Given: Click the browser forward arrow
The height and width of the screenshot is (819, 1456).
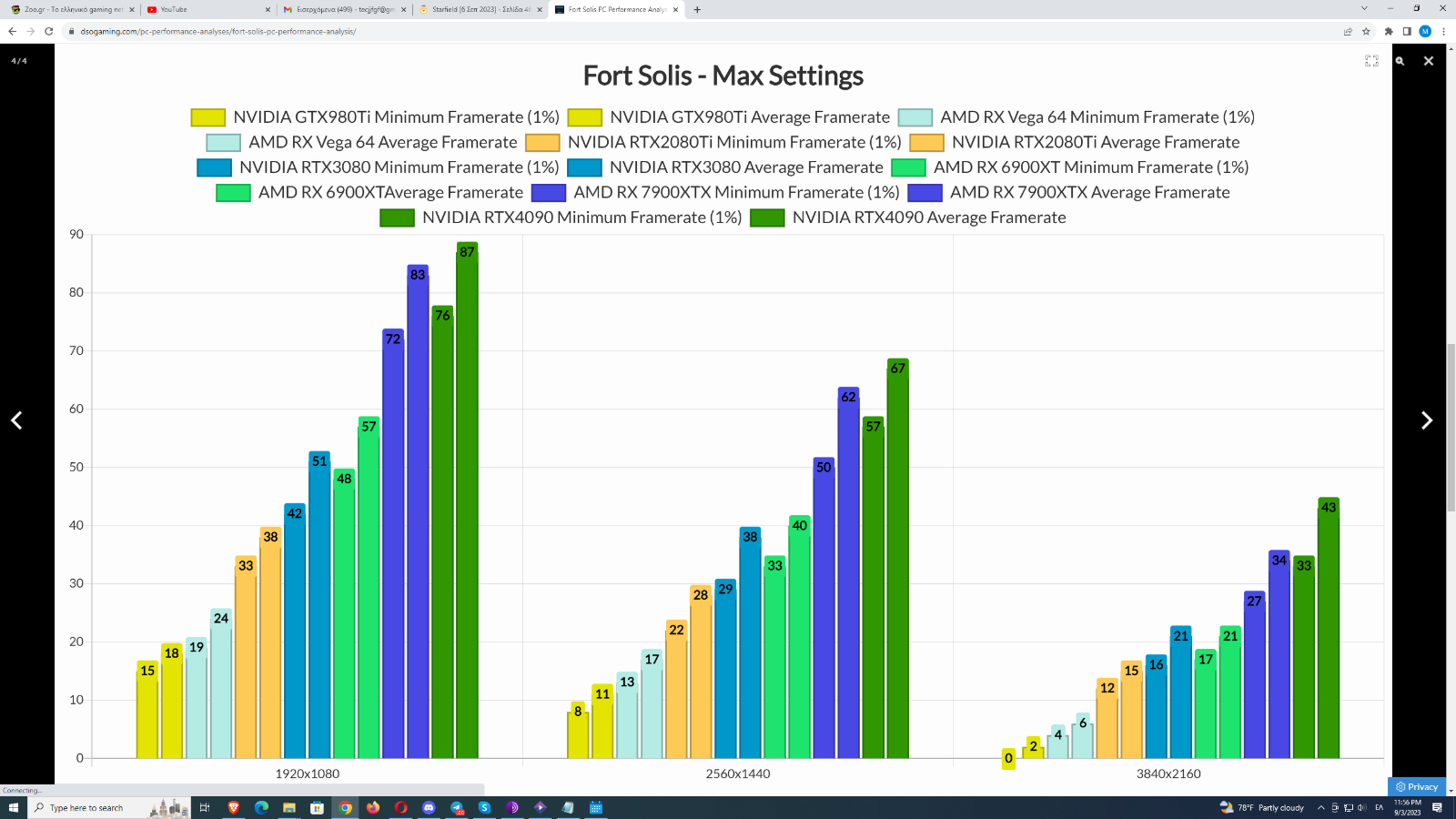Looking at the screenshot, I should (x=31, y=31).
